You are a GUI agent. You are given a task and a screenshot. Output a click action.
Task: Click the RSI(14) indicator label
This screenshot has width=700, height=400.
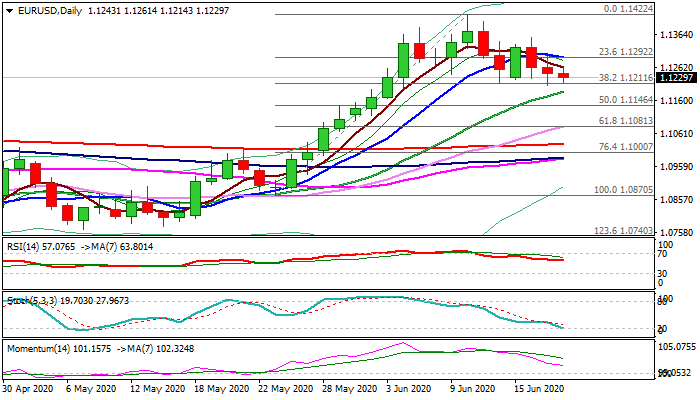click(x=80, y=246)
